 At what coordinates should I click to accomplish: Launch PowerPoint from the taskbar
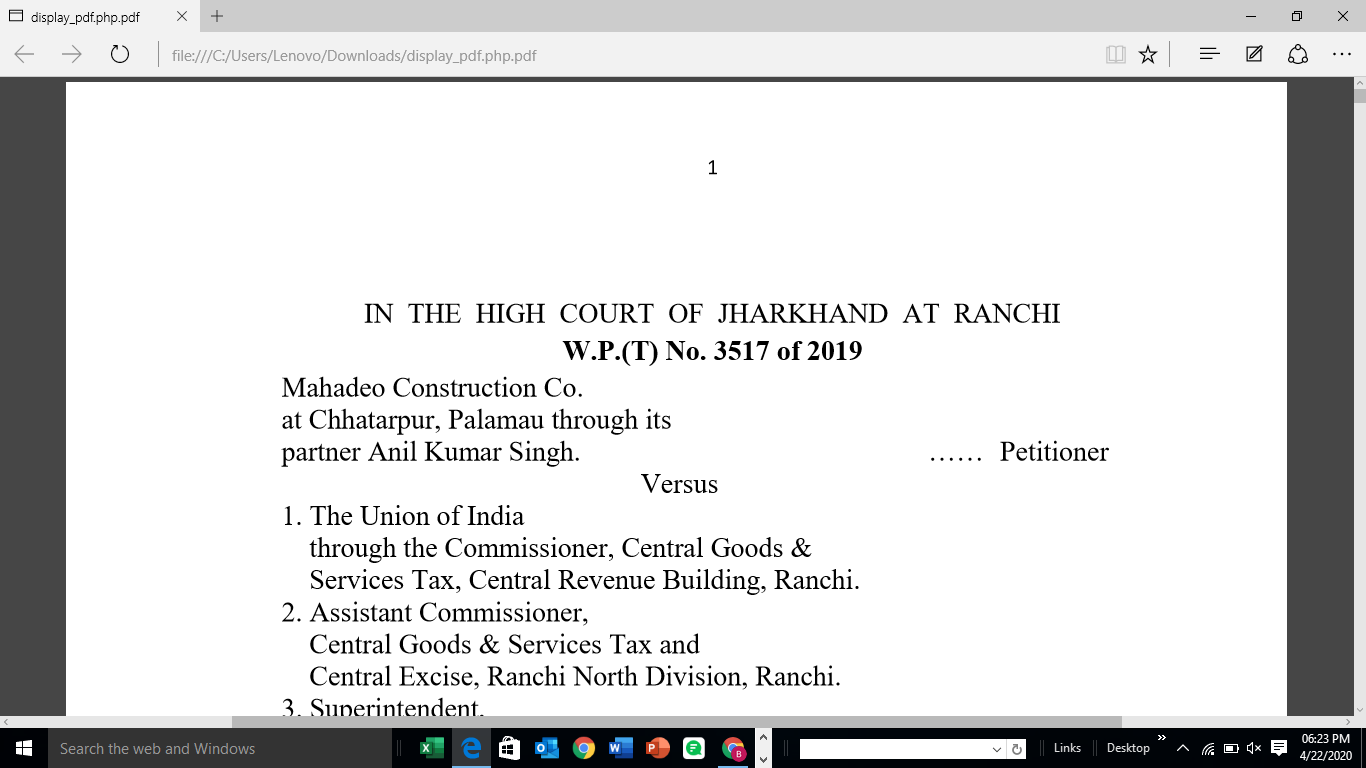click(x=657, y=748)
